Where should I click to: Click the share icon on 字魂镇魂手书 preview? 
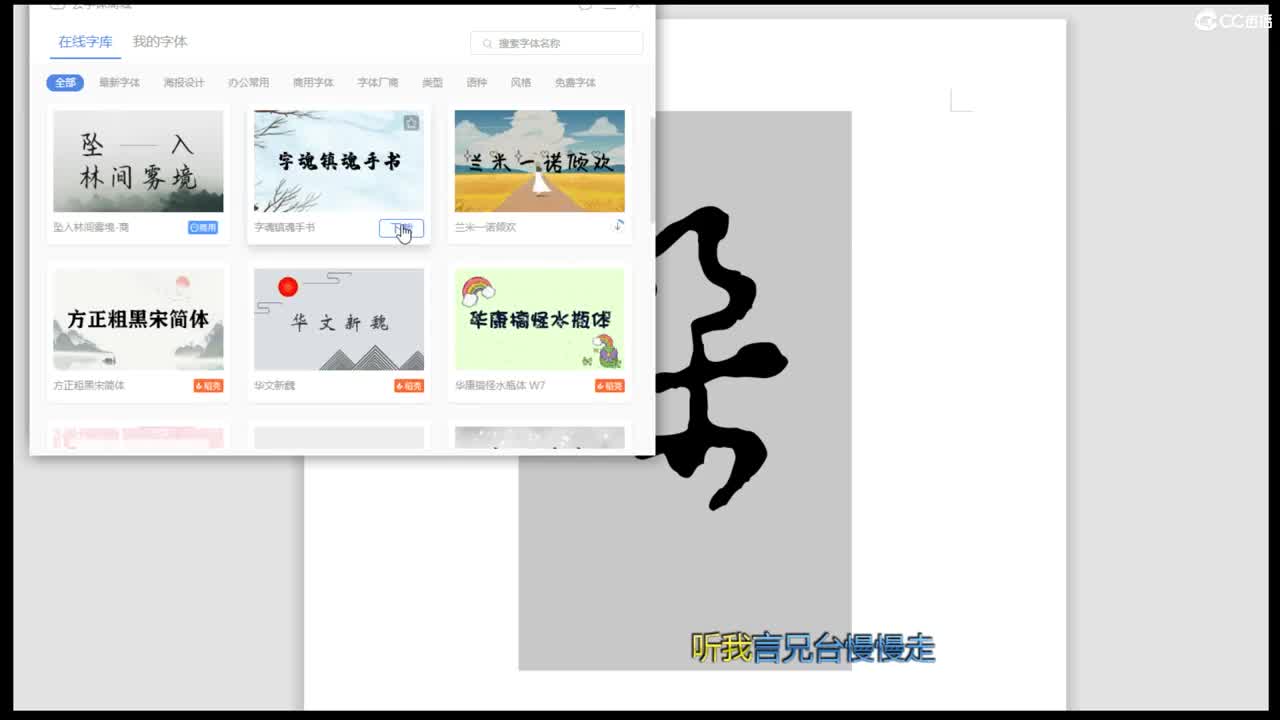coord(411,121)
